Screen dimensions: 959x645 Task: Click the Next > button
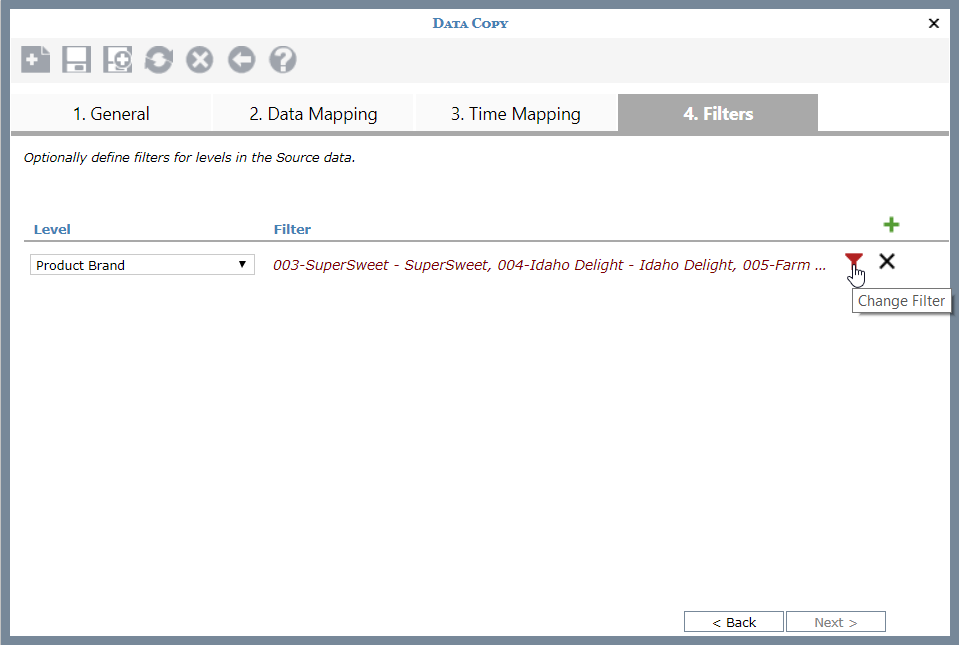tap(835, 622)
